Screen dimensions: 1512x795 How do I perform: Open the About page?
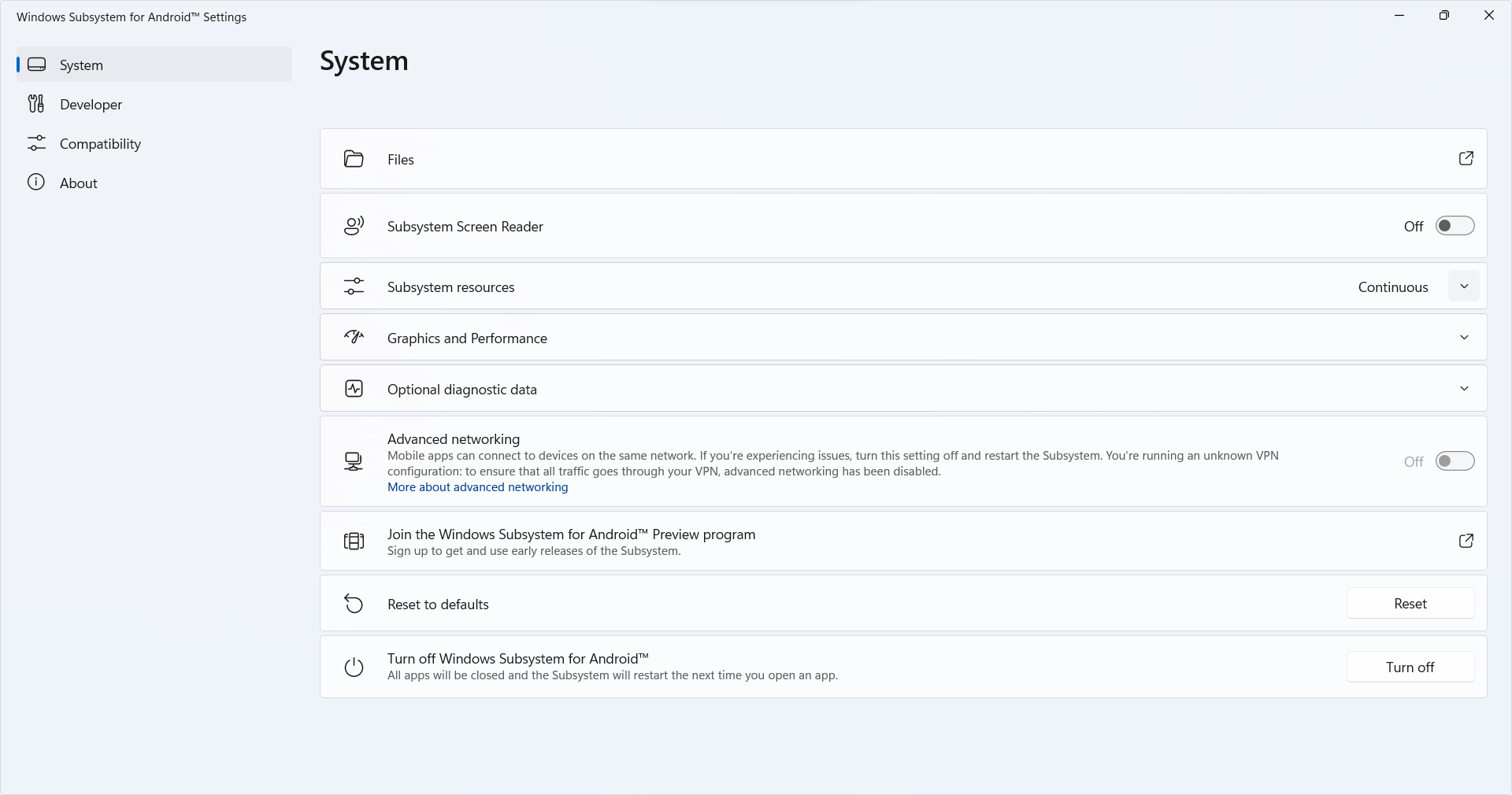[x=154, y=183]
